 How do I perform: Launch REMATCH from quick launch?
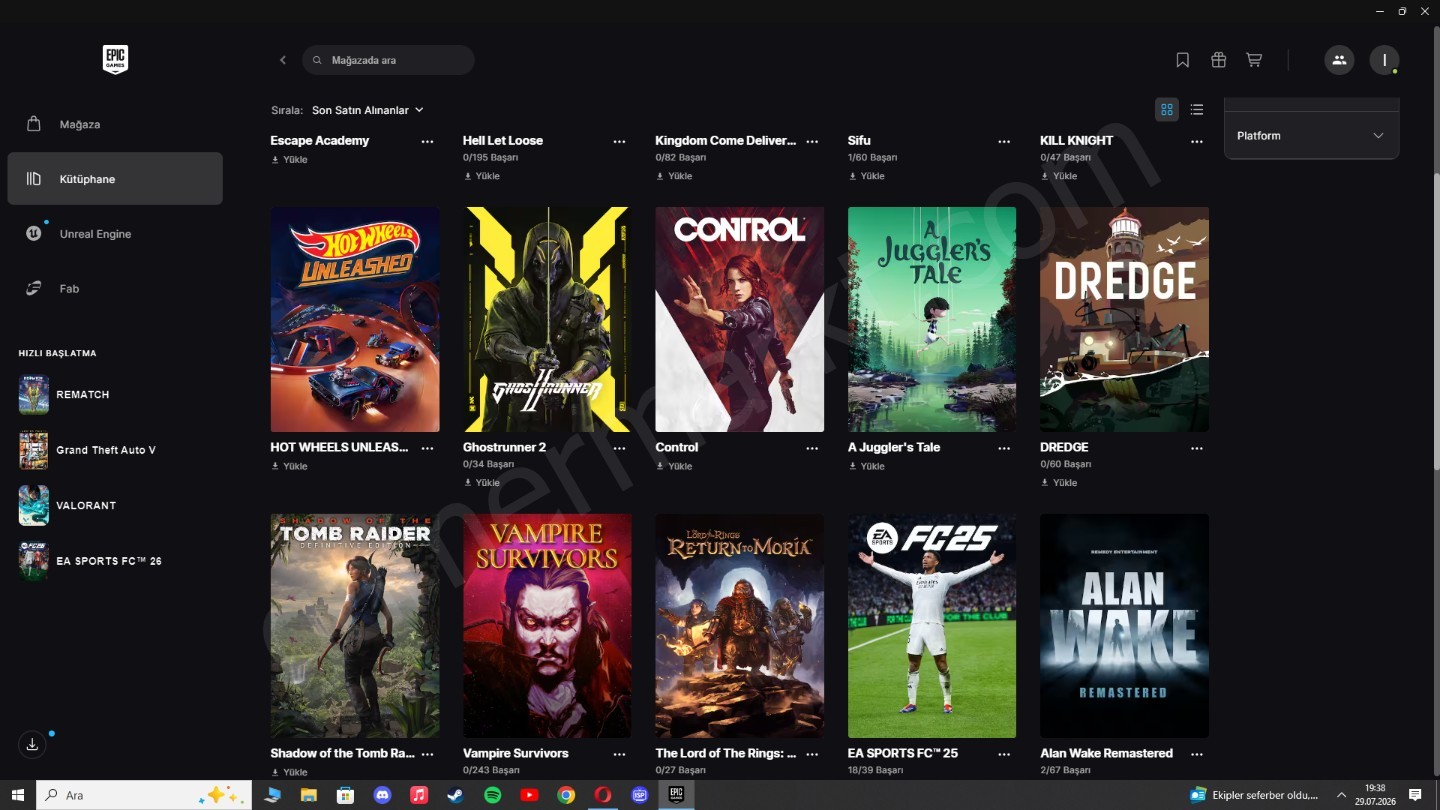pos(115,395)
